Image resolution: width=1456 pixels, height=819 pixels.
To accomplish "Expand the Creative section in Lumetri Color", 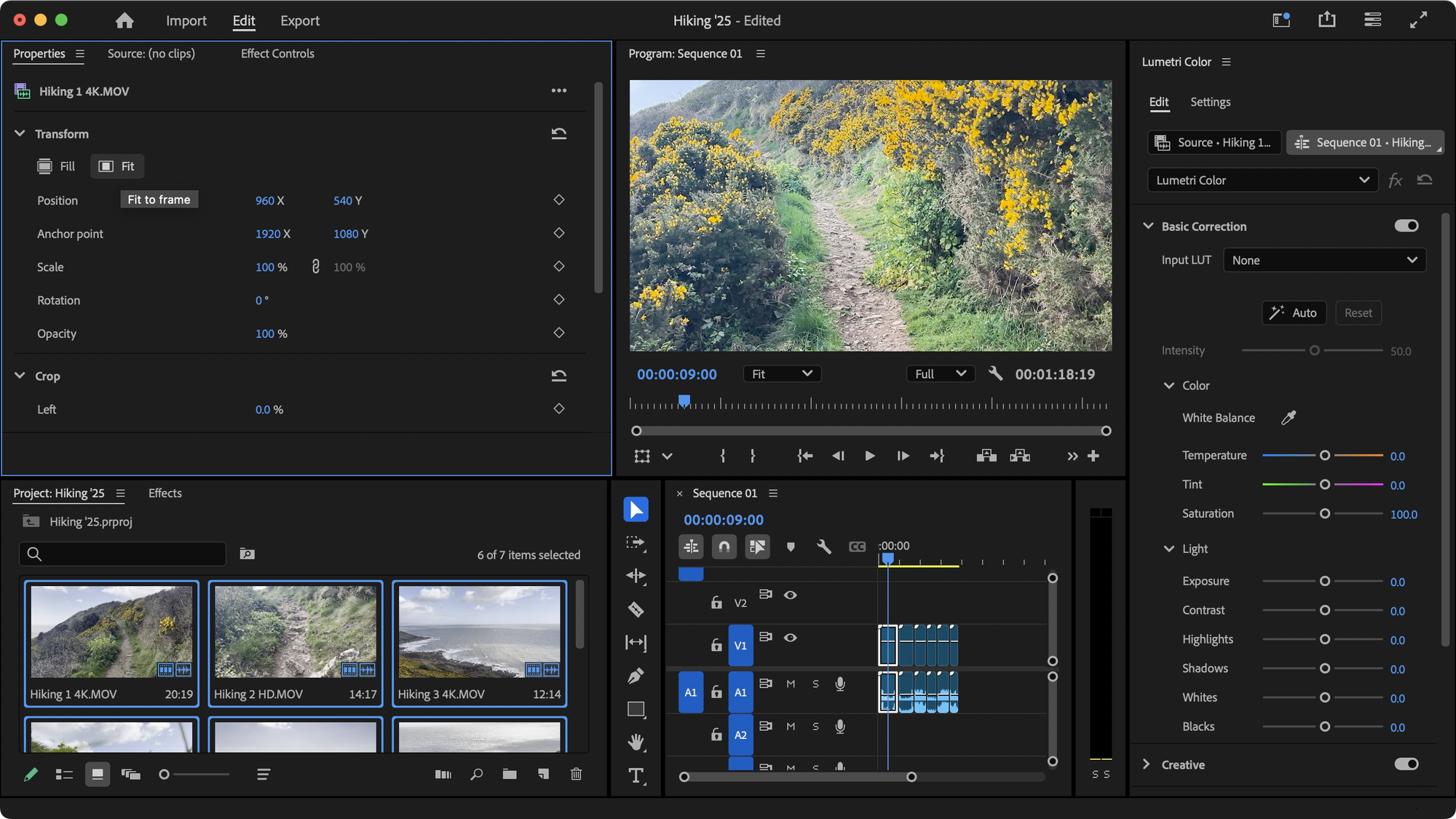I will 1147,764.
